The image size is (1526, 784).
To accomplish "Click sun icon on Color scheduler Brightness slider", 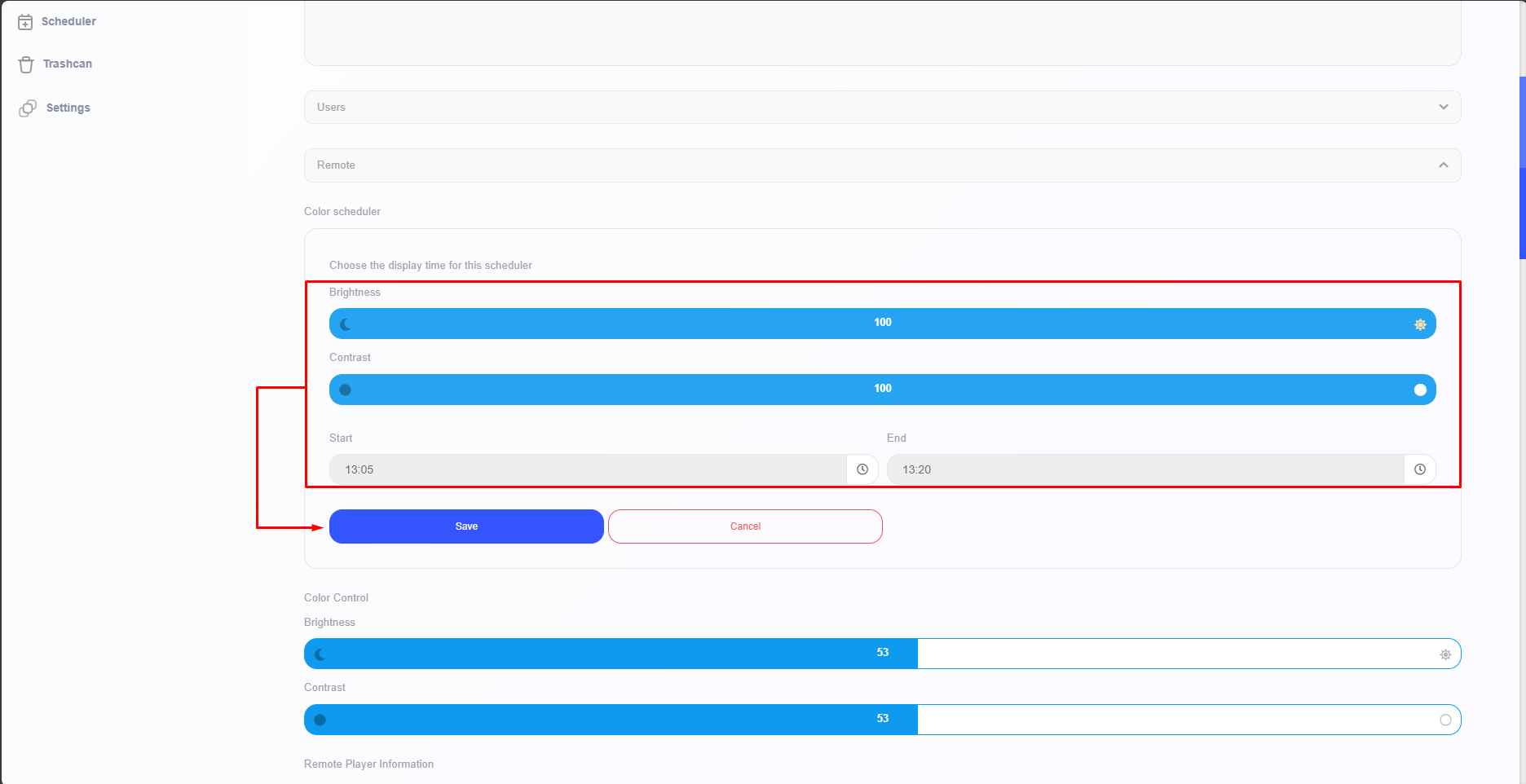I will [1420, 324].
